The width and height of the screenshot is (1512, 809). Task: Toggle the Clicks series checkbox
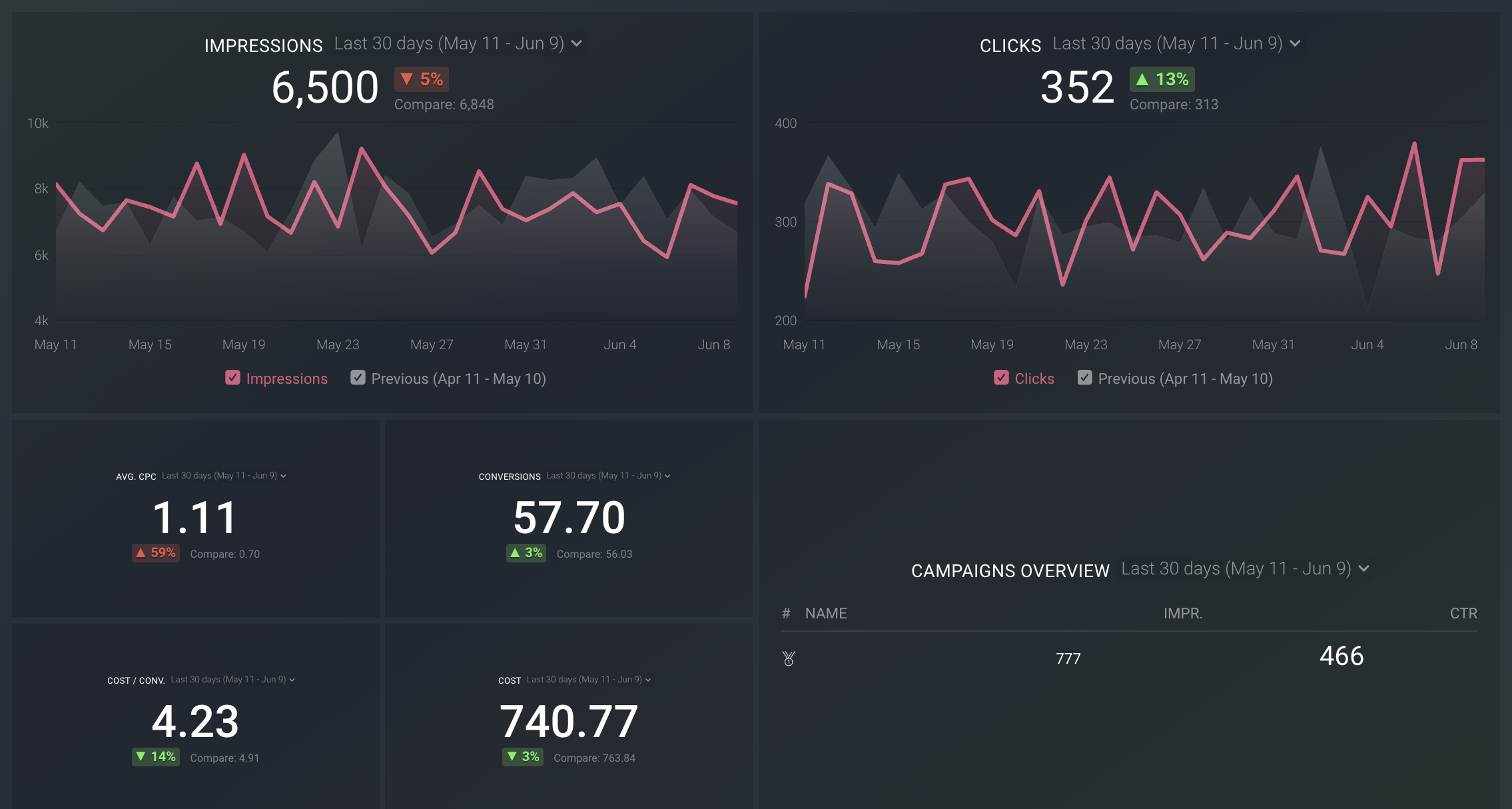[x=1001, y=378]
